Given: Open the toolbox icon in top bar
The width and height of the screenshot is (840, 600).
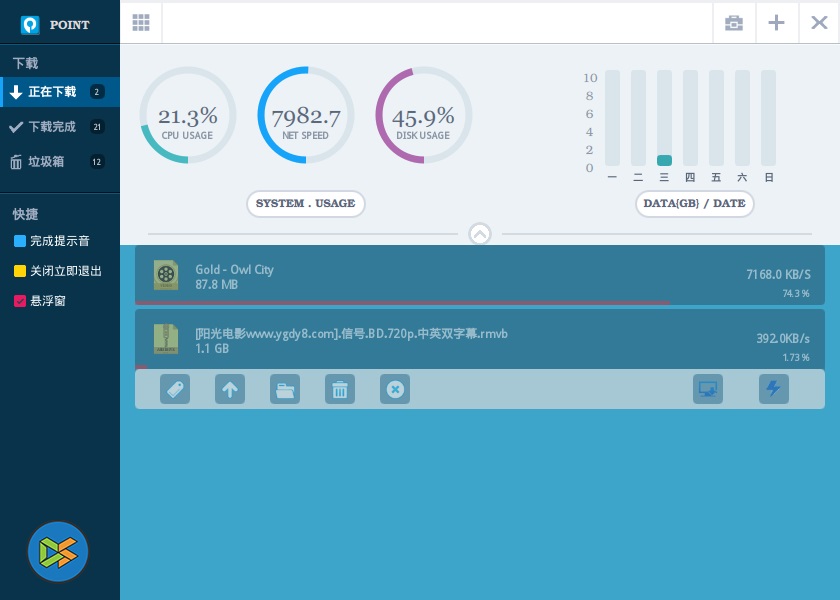Looking at the screenshot, I should (734, 23).
